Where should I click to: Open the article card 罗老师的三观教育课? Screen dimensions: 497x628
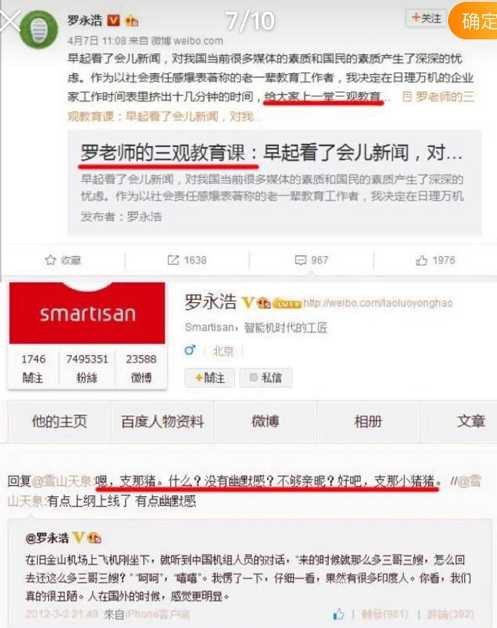[x=274, y=183]
